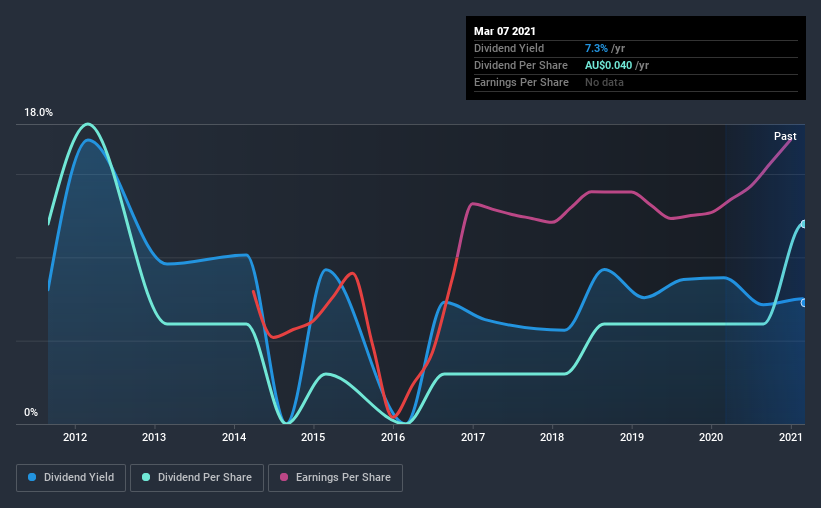
Task: Select the 2015 x-axis label
Action: pyautogui.click(x=313, y=437)
